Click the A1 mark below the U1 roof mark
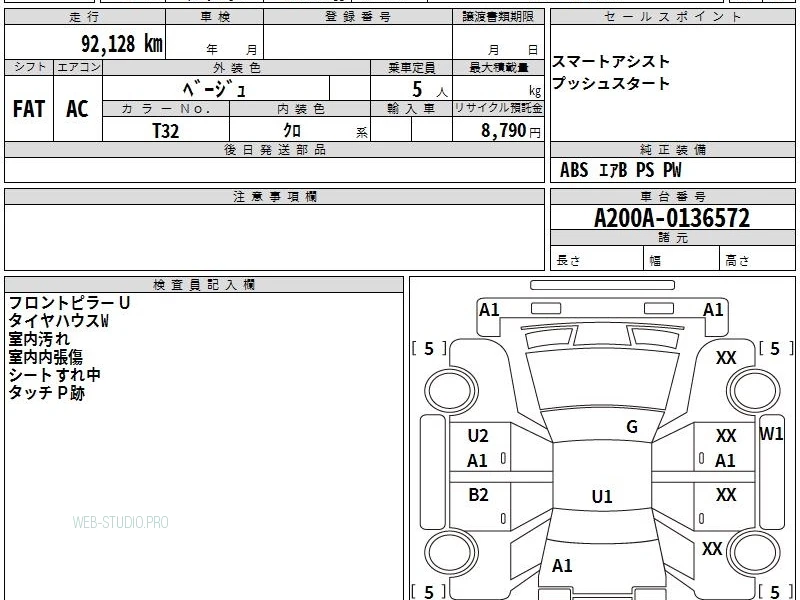Screen dimensions: 800x600 pyautogui.click(x=562, y=565)
